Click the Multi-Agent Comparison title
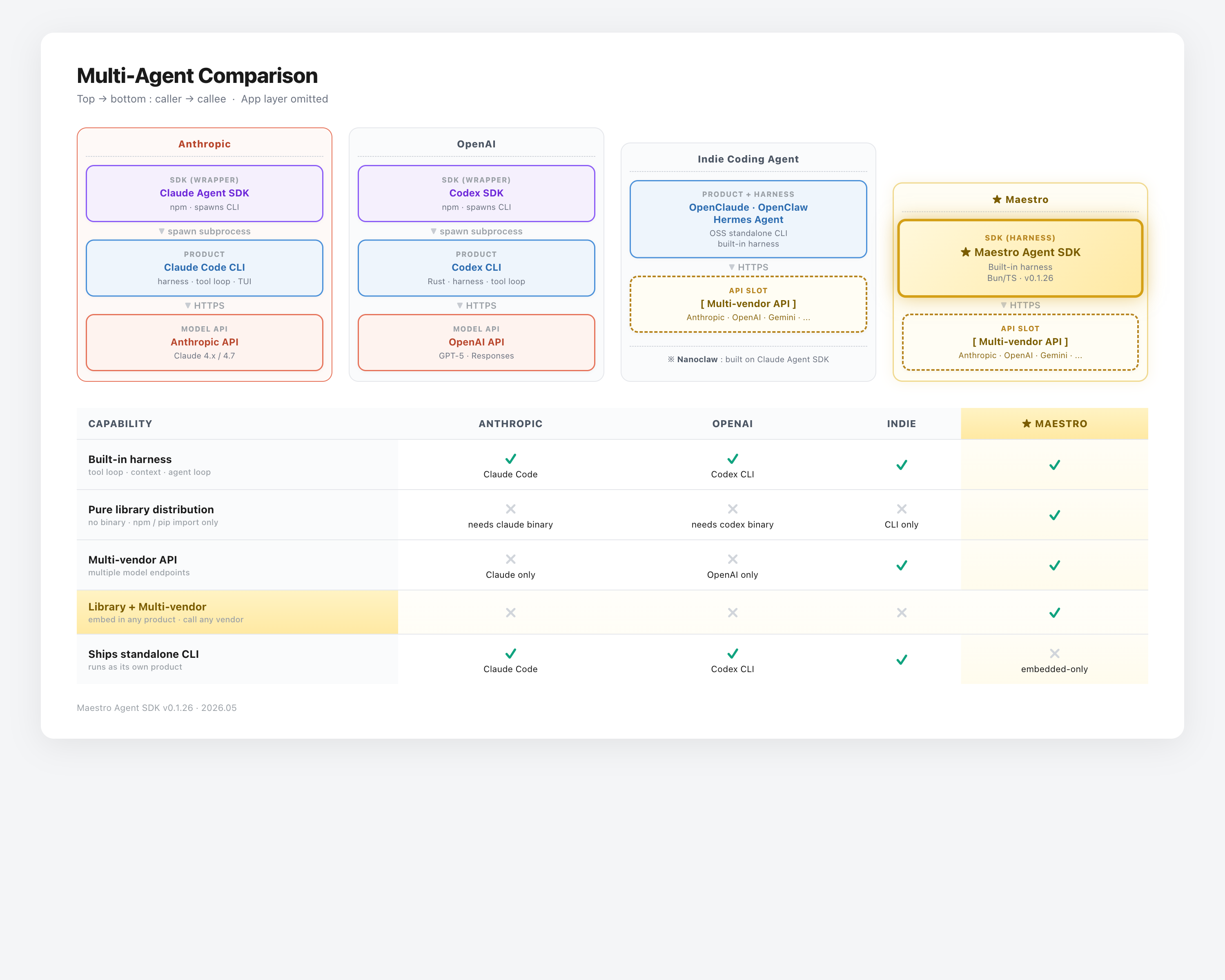The image size is (1225, 980). tap(197, 76)
